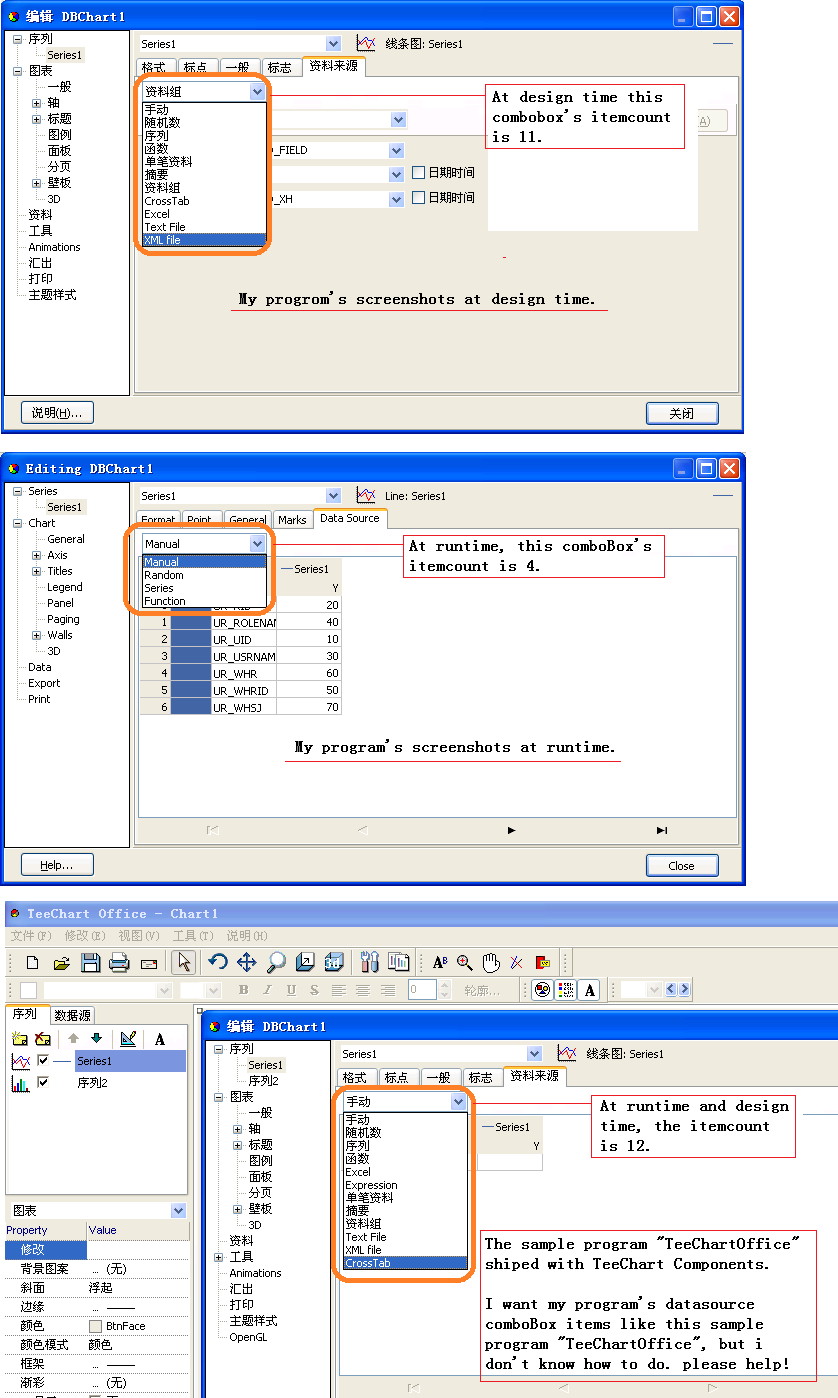The image size is (838, 1398).
Task: Click the 说明(H)... button
Action: tap(57, 412)
